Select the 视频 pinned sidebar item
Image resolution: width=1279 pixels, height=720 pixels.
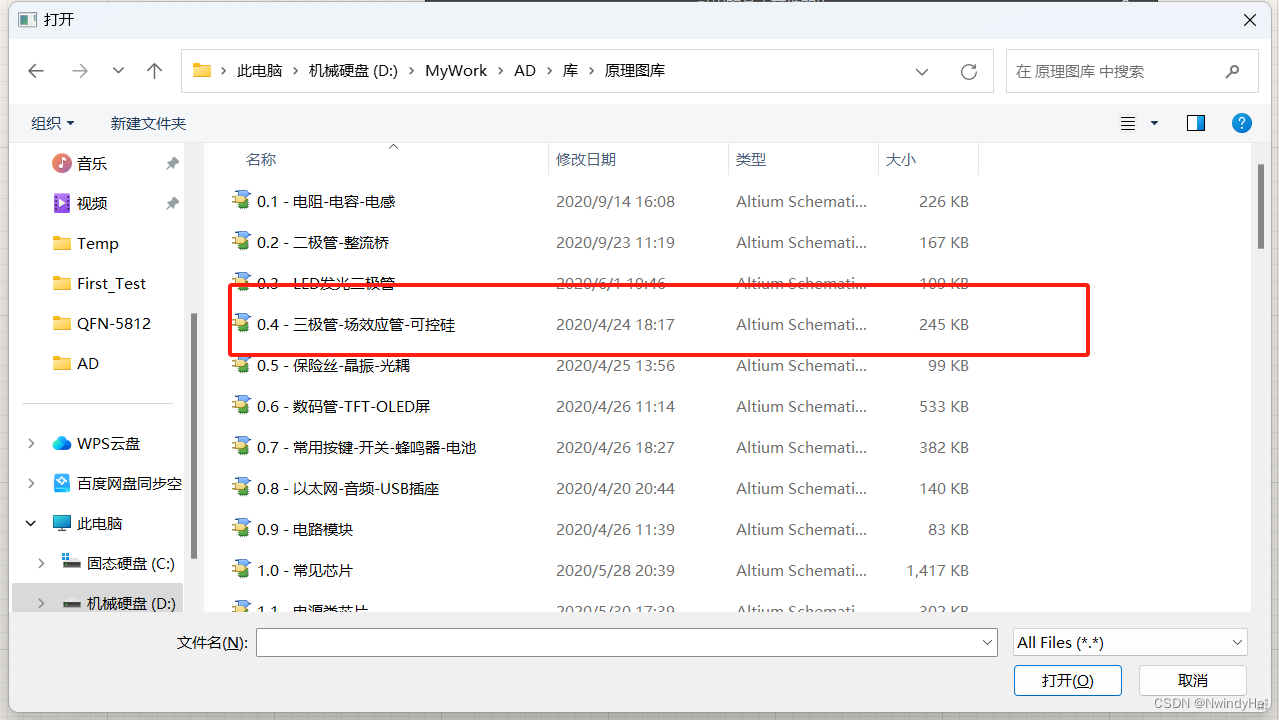[x=90, y=203]
